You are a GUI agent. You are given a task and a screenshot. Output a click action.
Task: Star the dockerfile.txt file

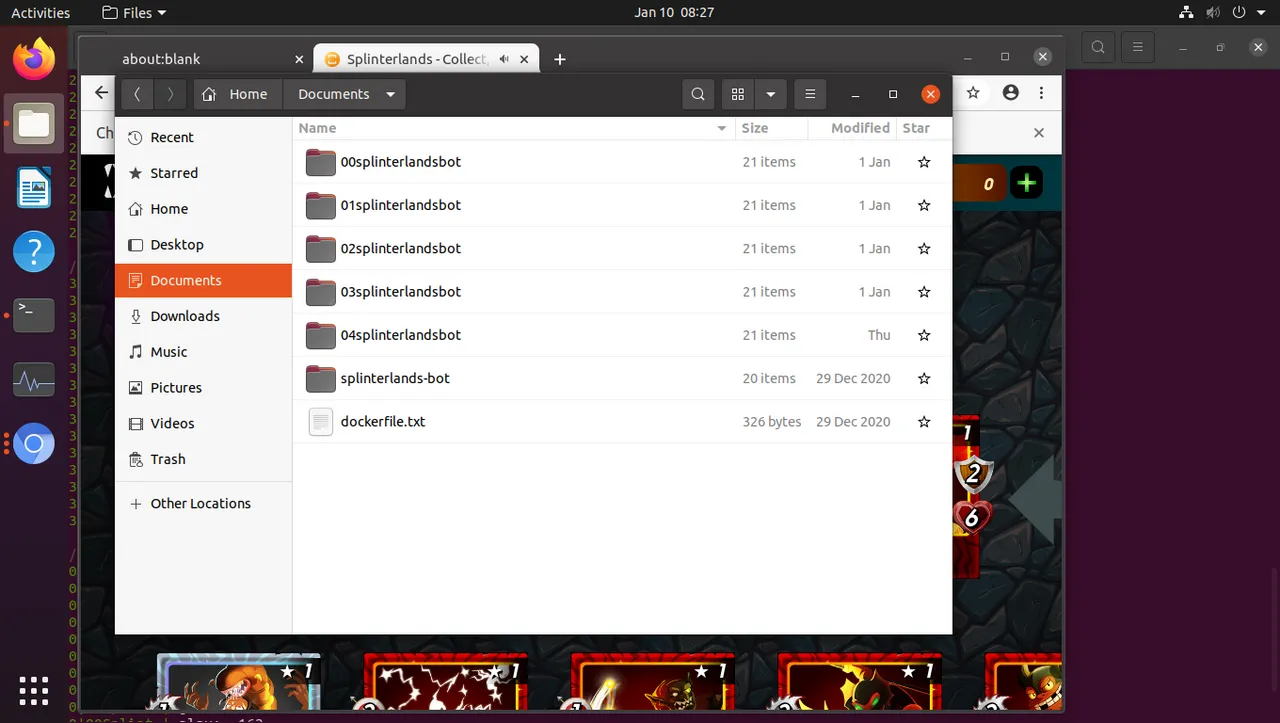click(924, 422)
